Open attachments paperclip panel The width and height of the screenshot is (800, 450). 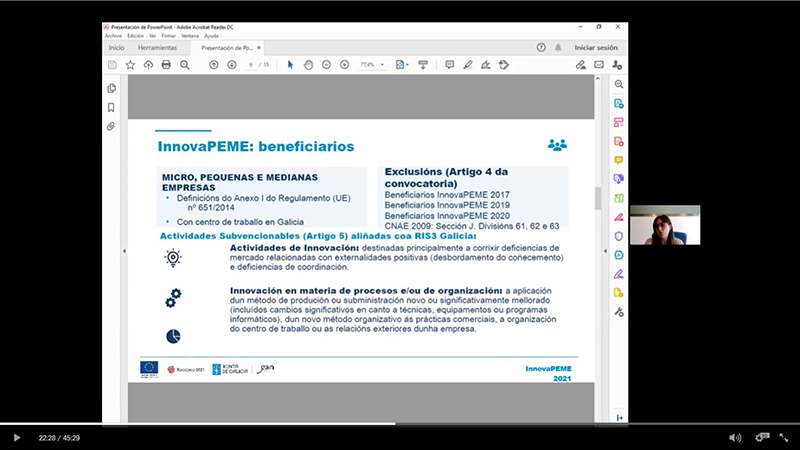pos(111,126)
